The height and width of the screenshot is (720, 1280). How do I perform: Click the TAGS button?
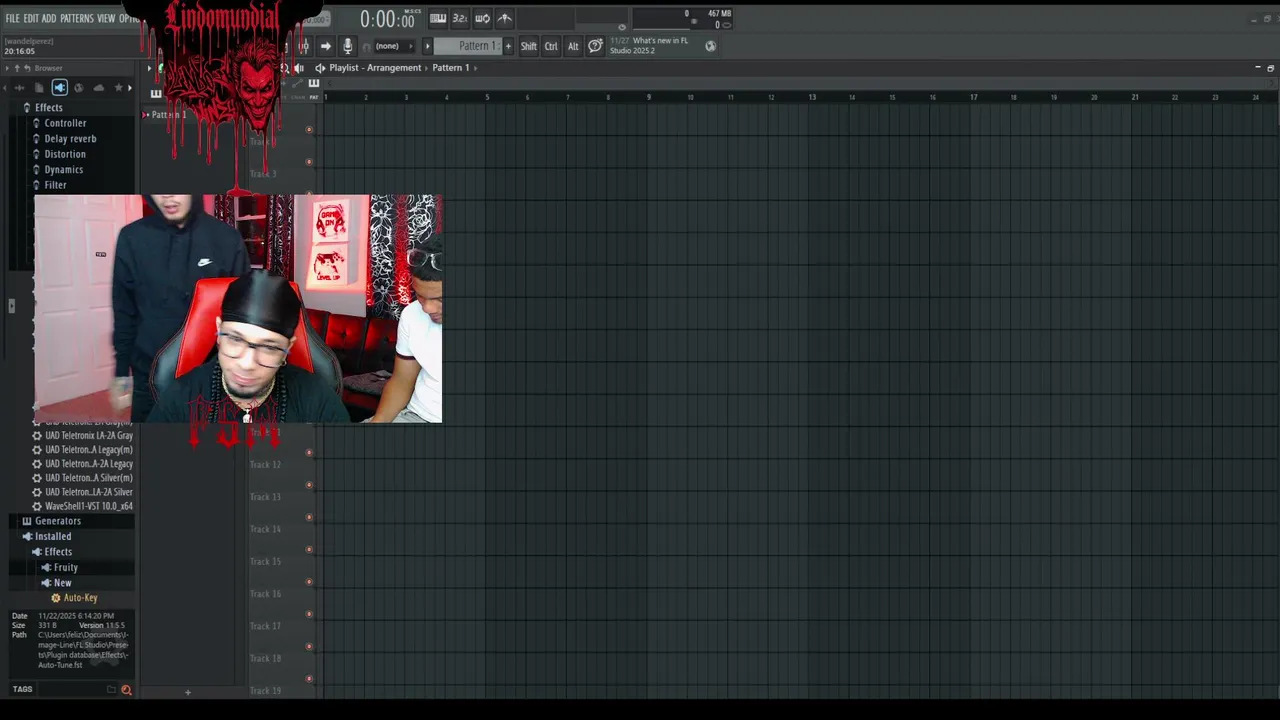[x=22, y=689]
